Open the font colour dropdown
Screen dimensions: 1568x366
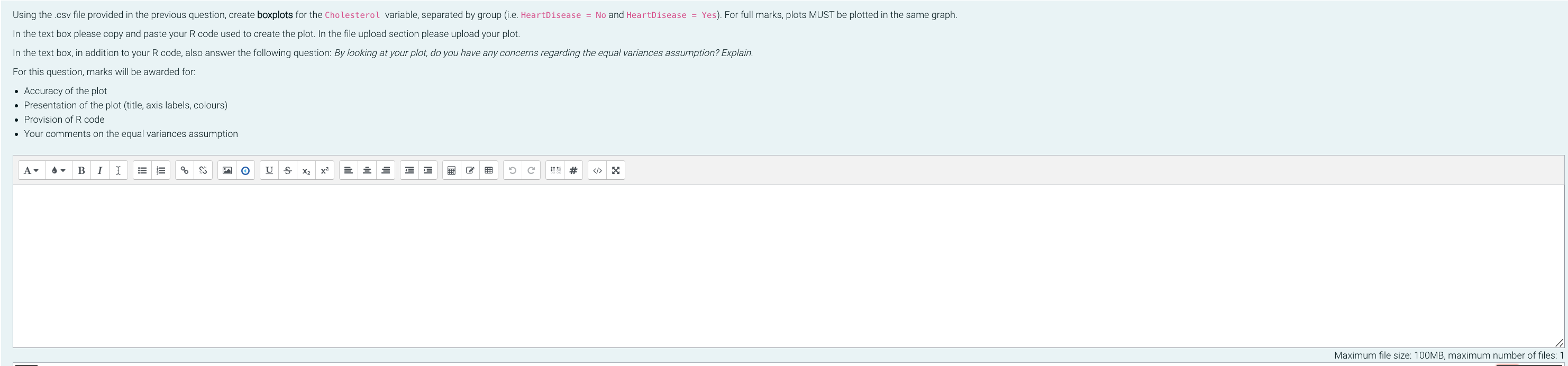pos(58,170)
